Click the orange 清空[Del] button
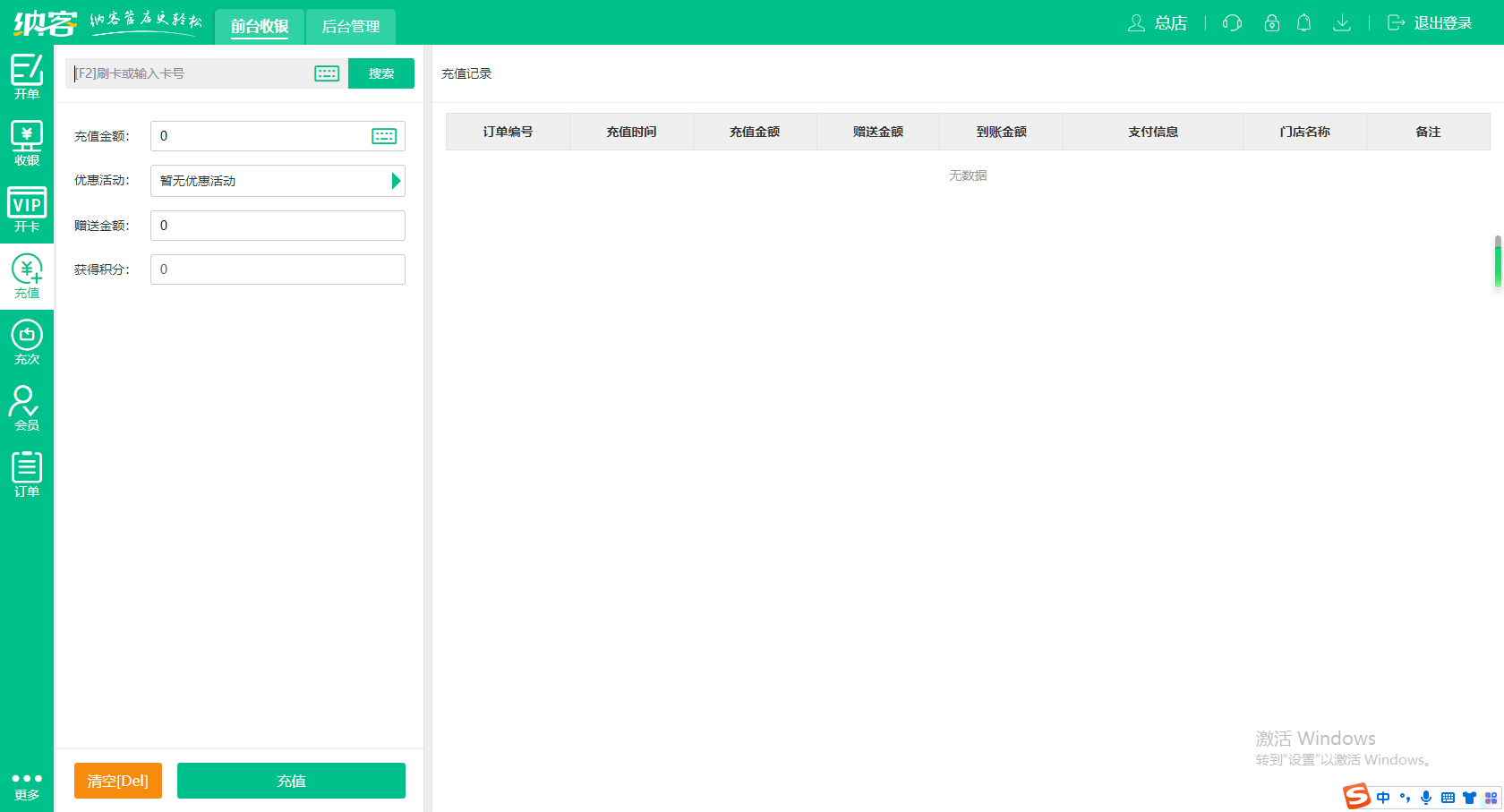The image size is (1504, 812). tap(118, 781)
